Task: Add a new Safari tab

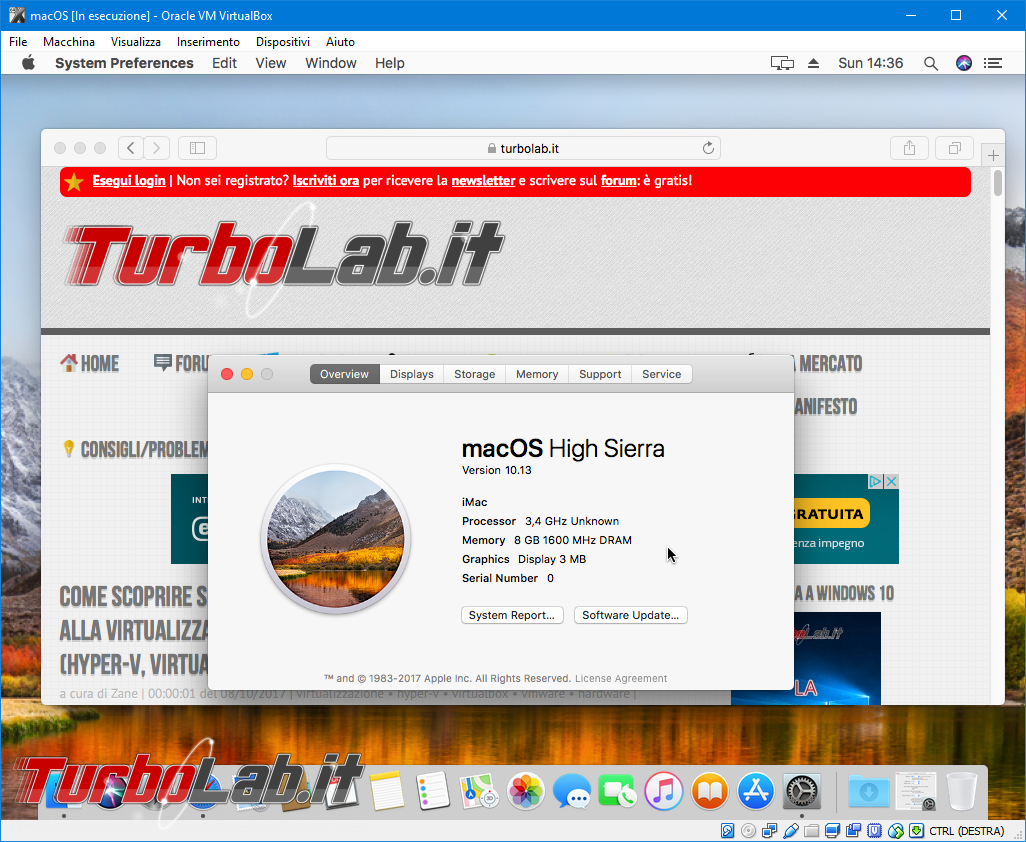Action: tap(993, 155)
